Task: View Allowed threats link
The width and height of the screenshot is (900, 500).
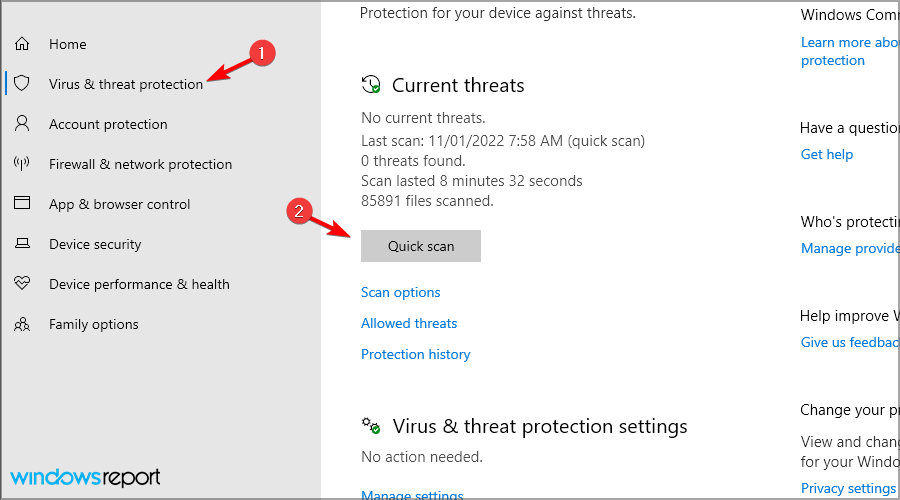Action: click(x=409, y=323)
